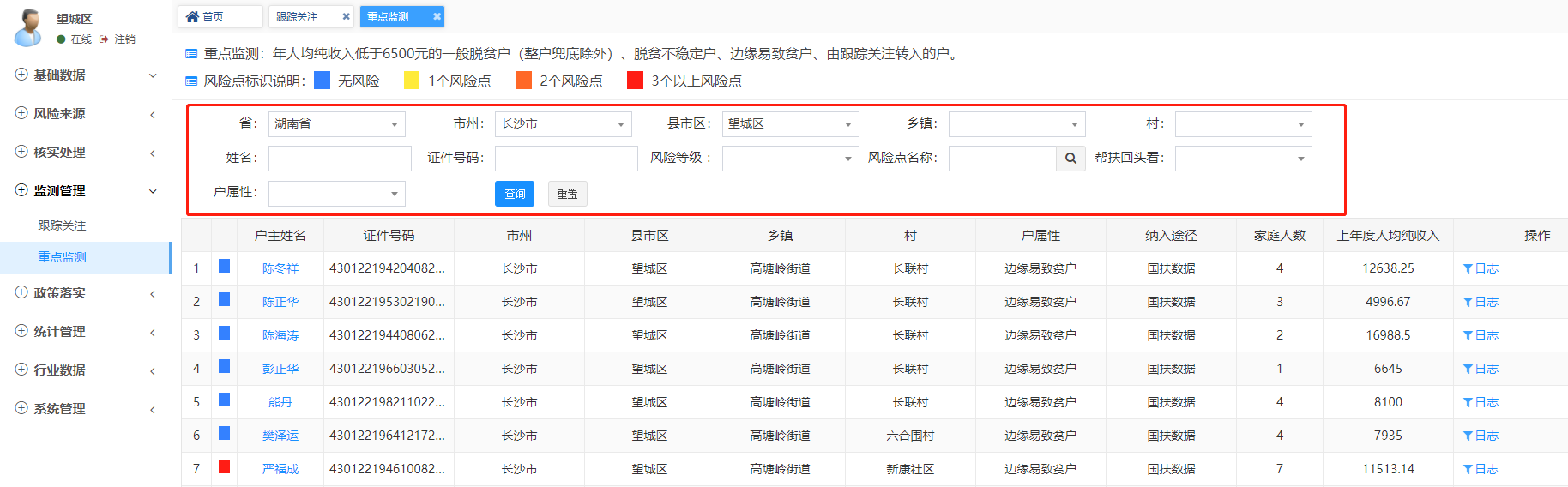Open the 严福成 household link
This screenshot has width=1568, height=487.
tap(280, 470)
